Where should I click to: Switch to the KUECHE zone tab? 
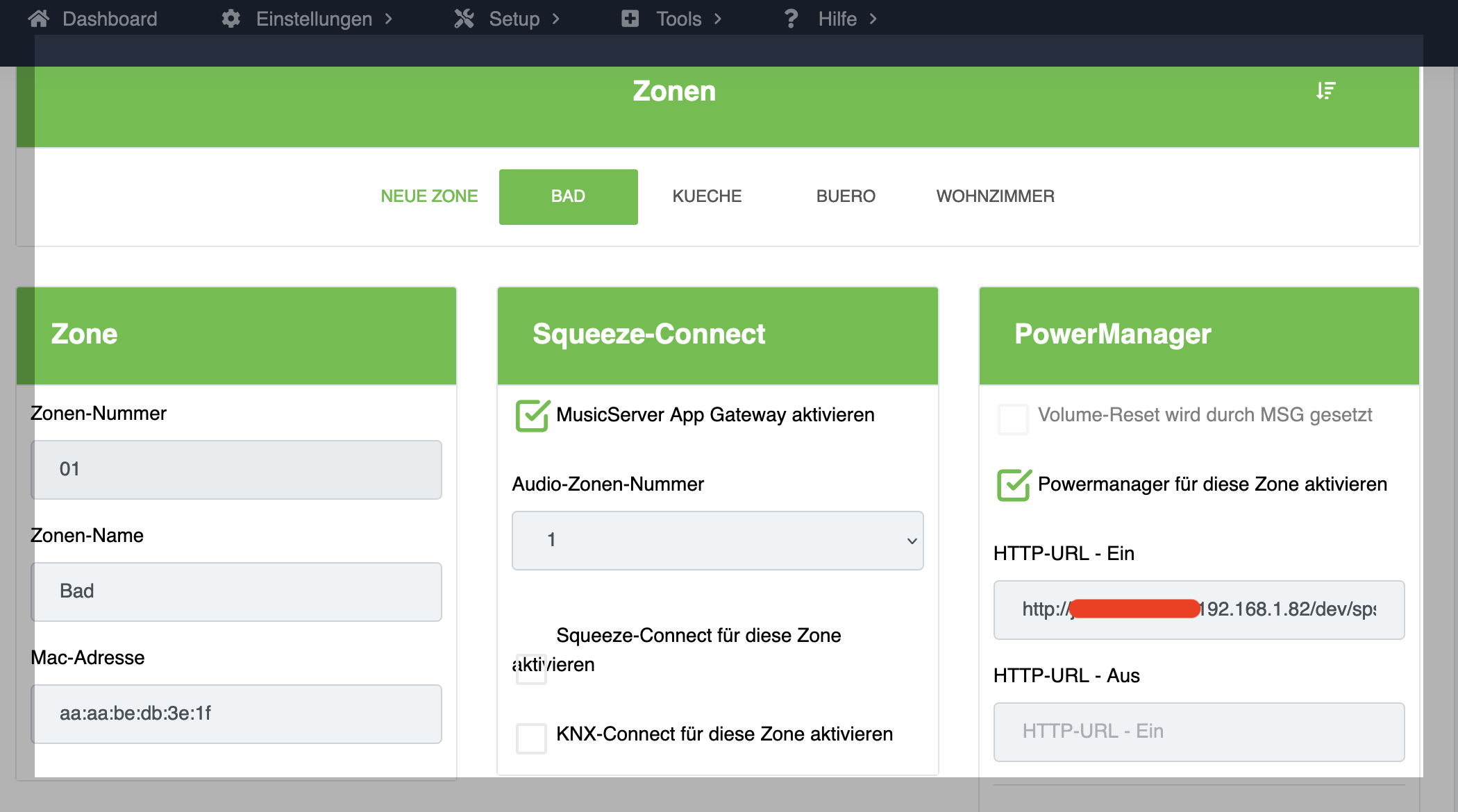707,196
